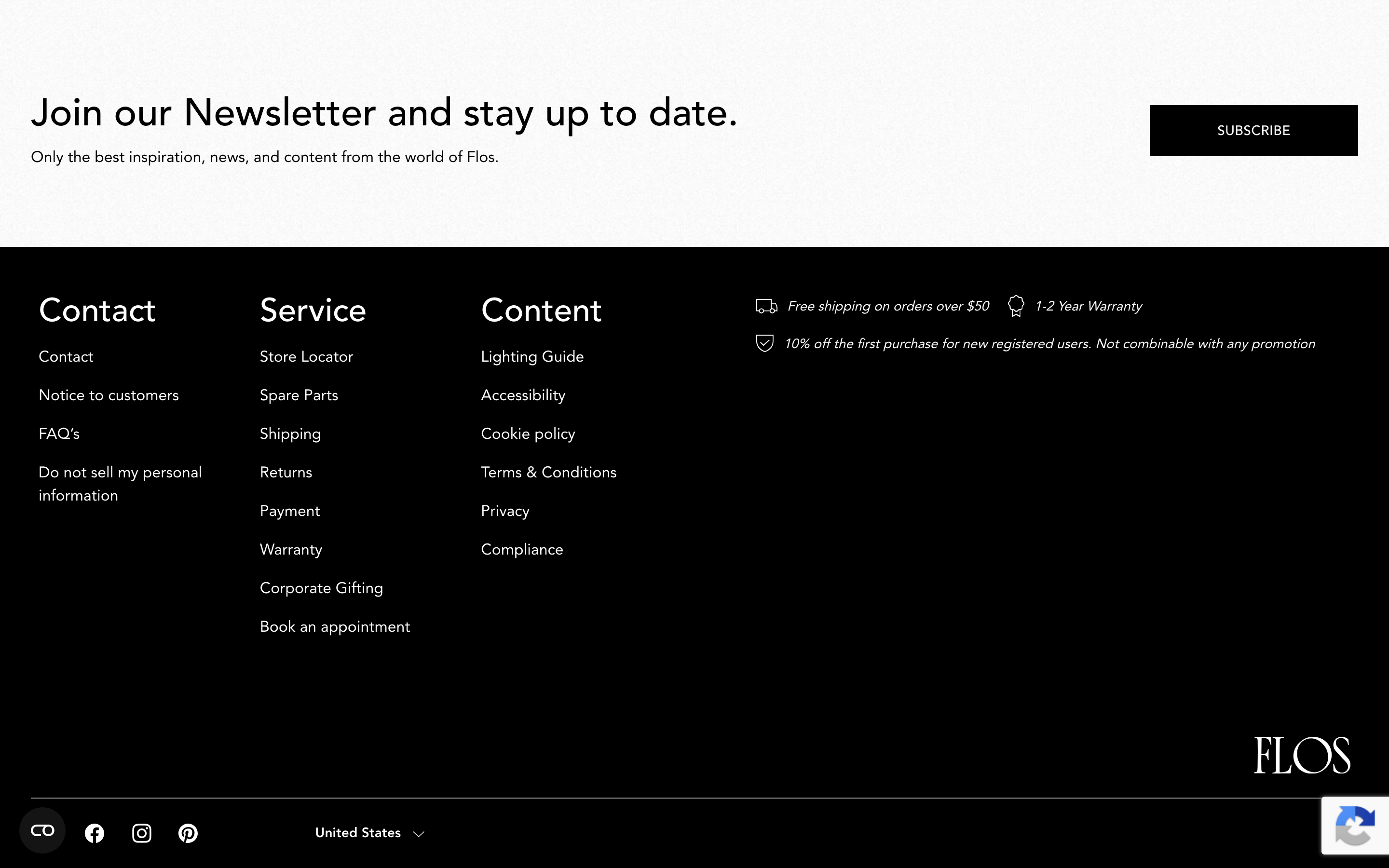Click the round accessibility widget icon
This screenshot has width=1389, height=868.
[x=42, y=830]
